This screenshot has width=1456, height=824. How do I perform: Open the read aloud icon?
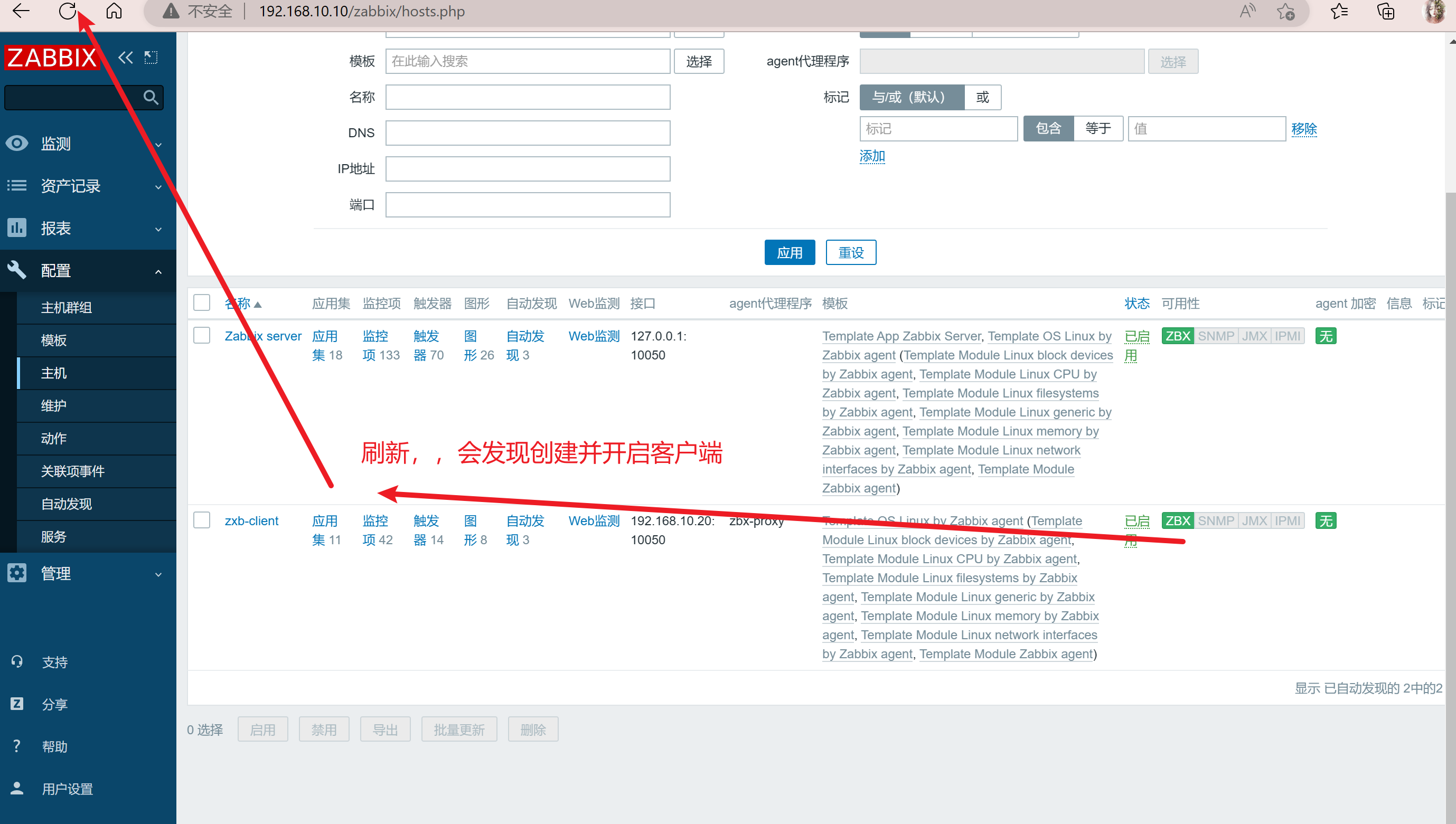[1248, 11]
